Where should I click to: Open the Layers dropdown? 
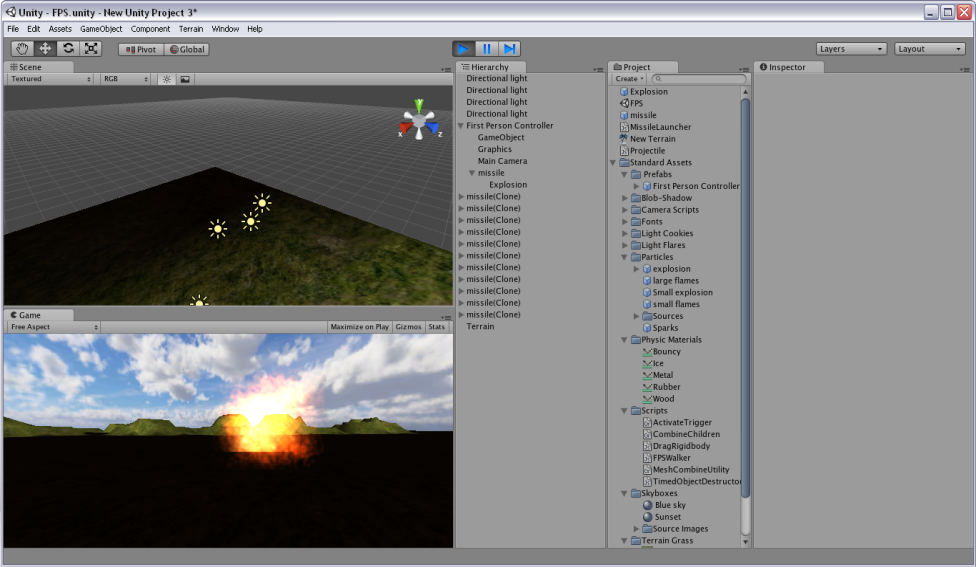click(x=851, y=49)
